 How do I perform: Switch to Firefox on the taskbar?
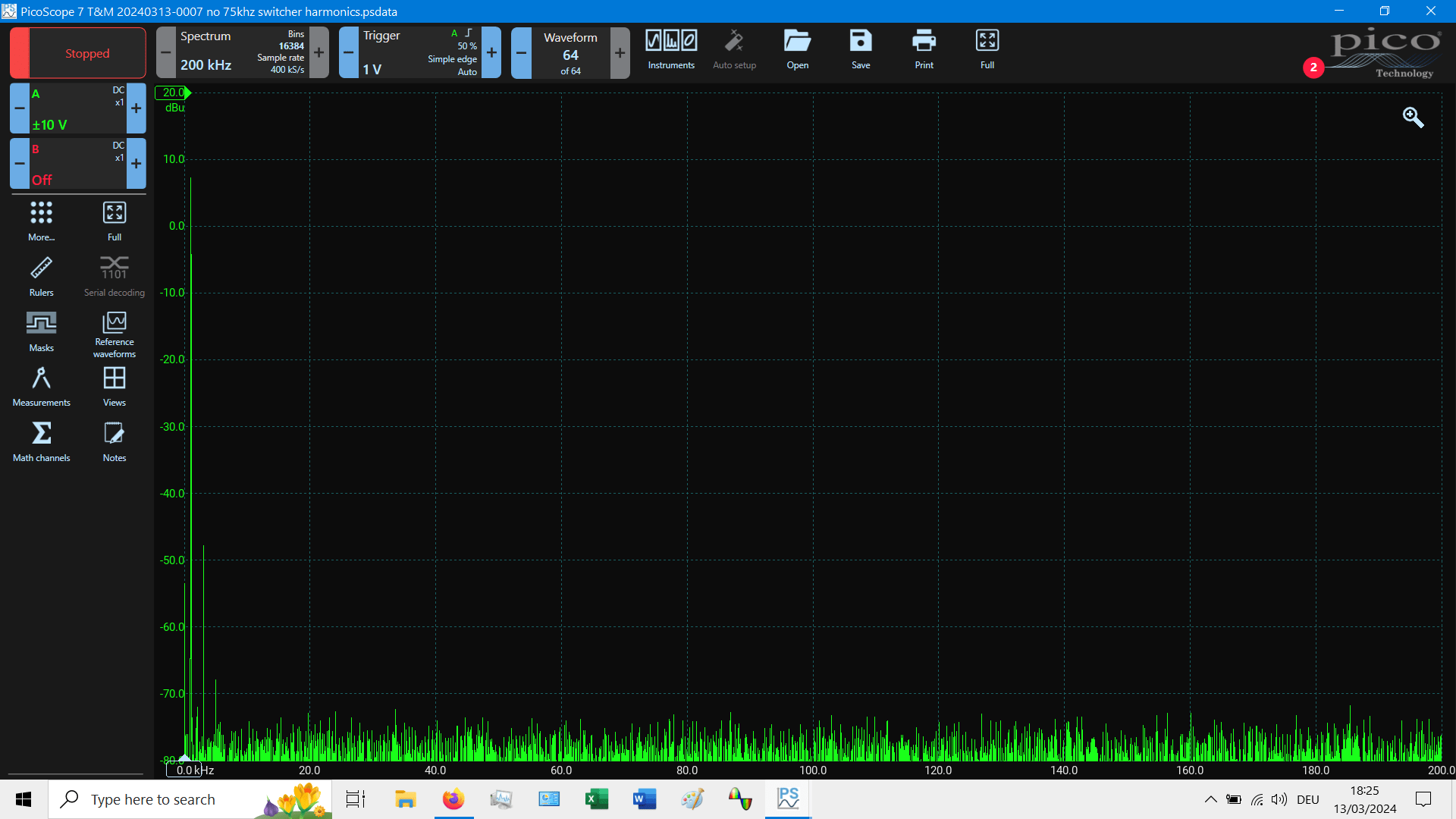click(453, 799)
